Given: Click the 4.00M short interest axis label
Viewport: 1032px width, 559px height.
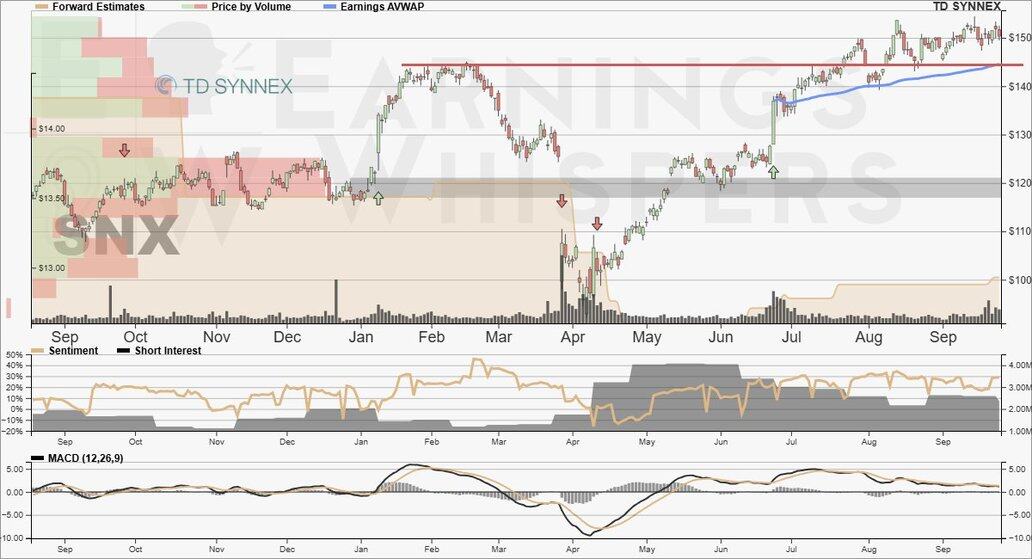Looking at the screenshot, I should coord(1019,365).
